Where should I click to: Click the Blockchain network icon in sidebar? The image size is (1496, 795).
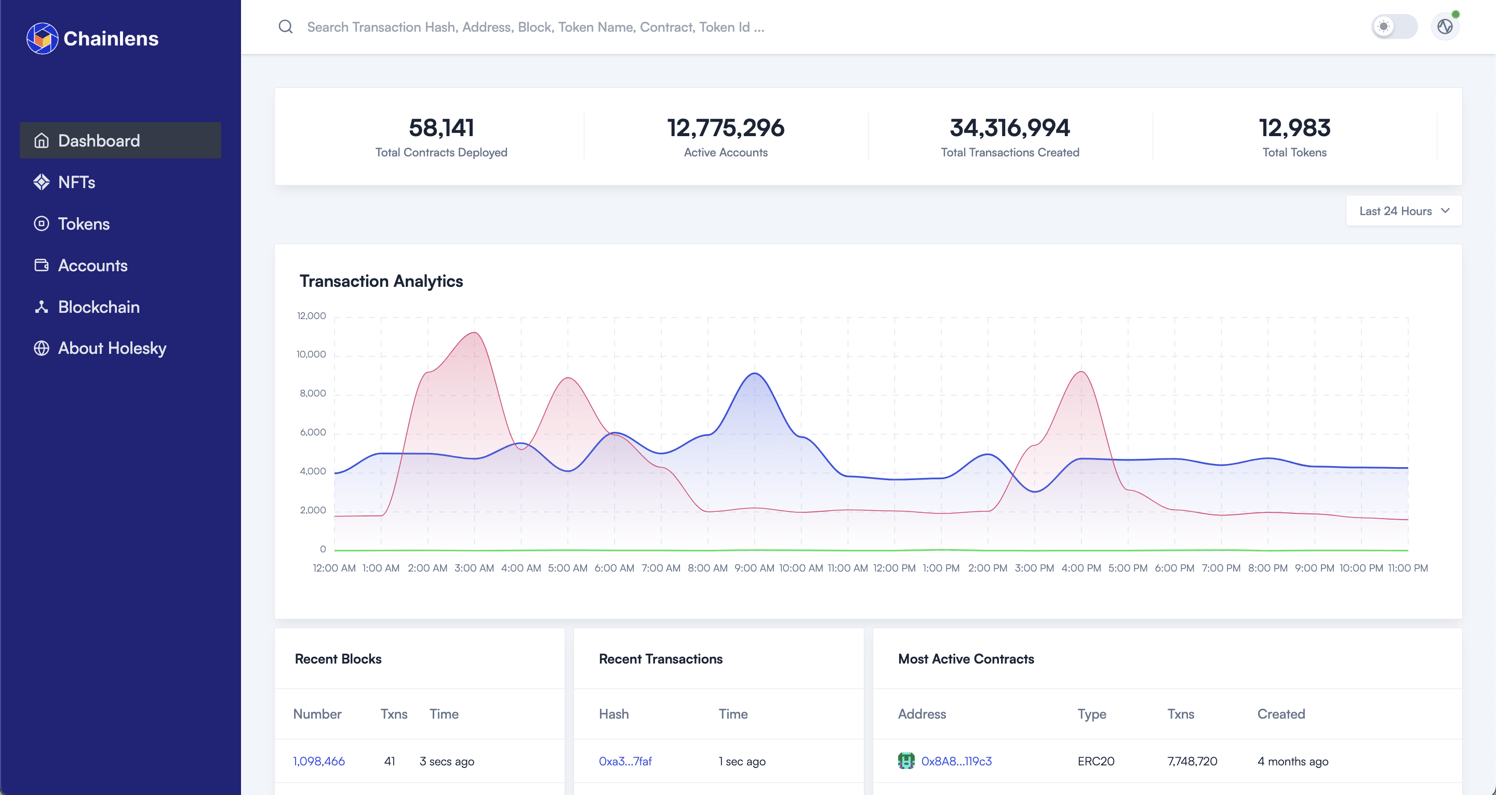(x=41, y=307)
